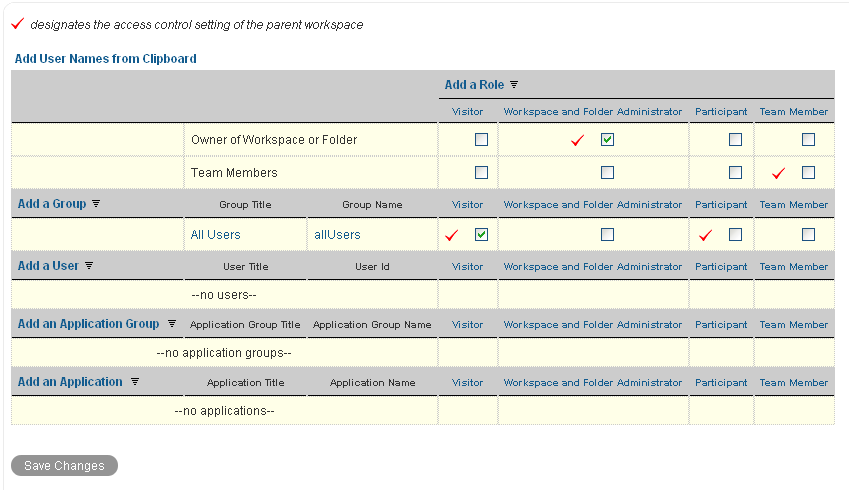
Task: Click the Save Changes button
Action: (x=64, y=466)
